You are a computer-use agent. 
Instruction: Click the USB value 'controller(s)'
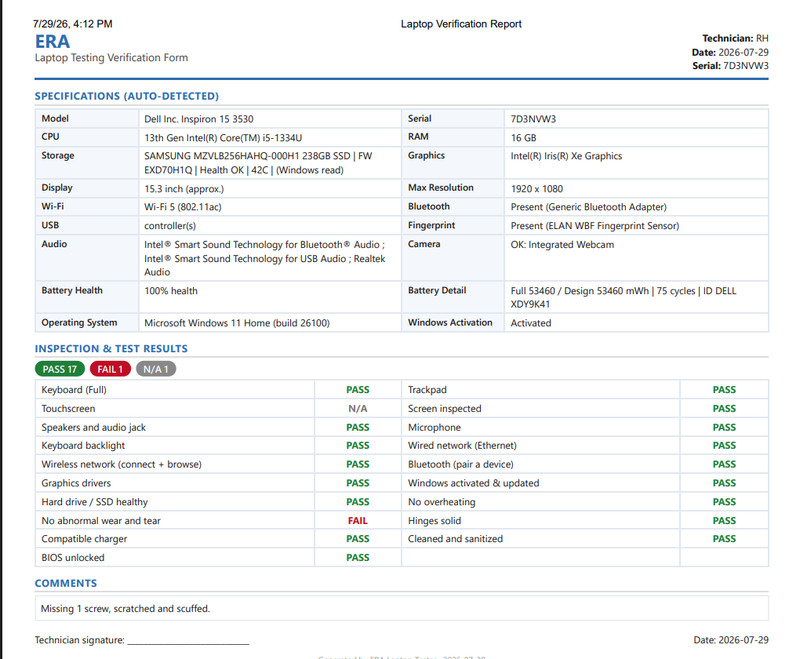[x=170, y=226]
